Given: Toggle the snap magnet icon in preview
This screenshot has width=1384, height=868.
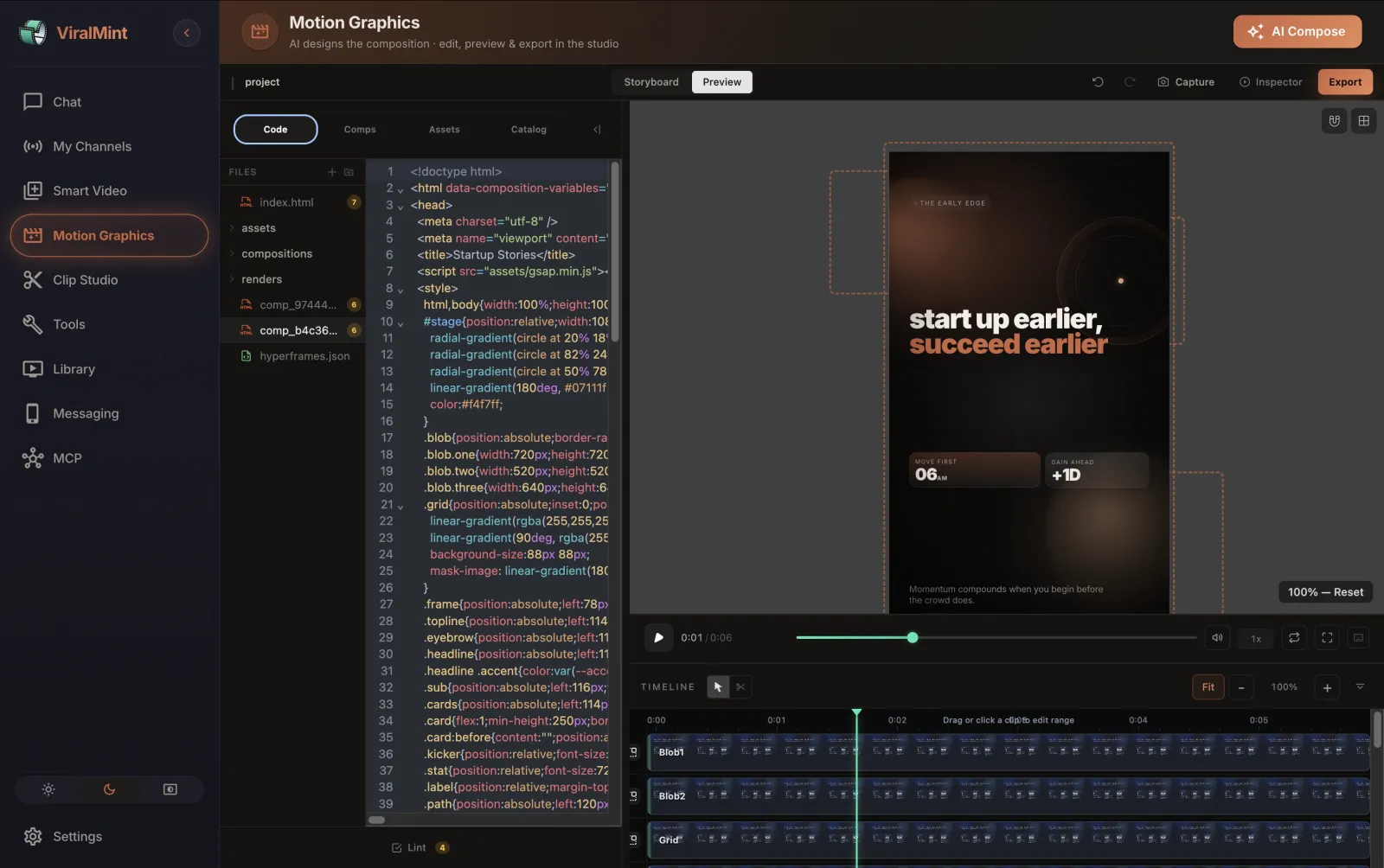Looking at the screenshot, I should 1334,121.
